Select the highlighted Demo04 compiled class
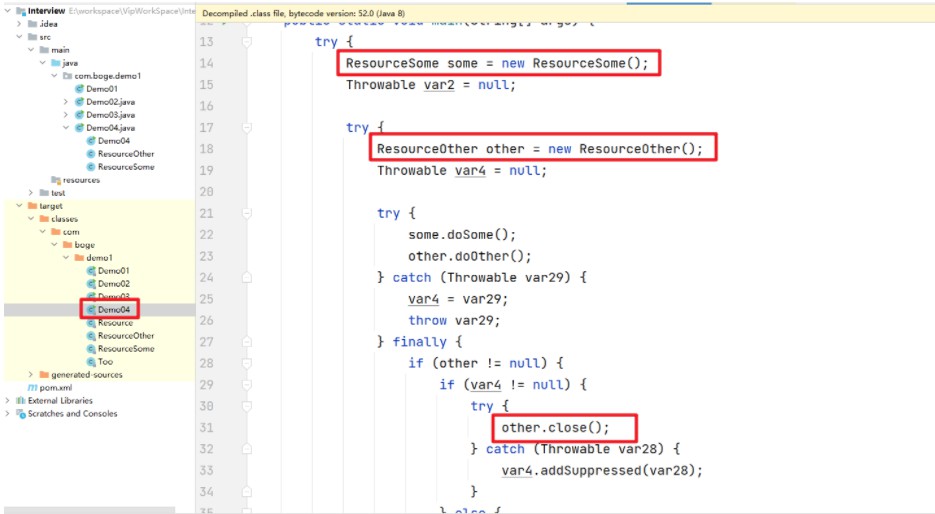This screenshot has width=935, height=514. 113,309
